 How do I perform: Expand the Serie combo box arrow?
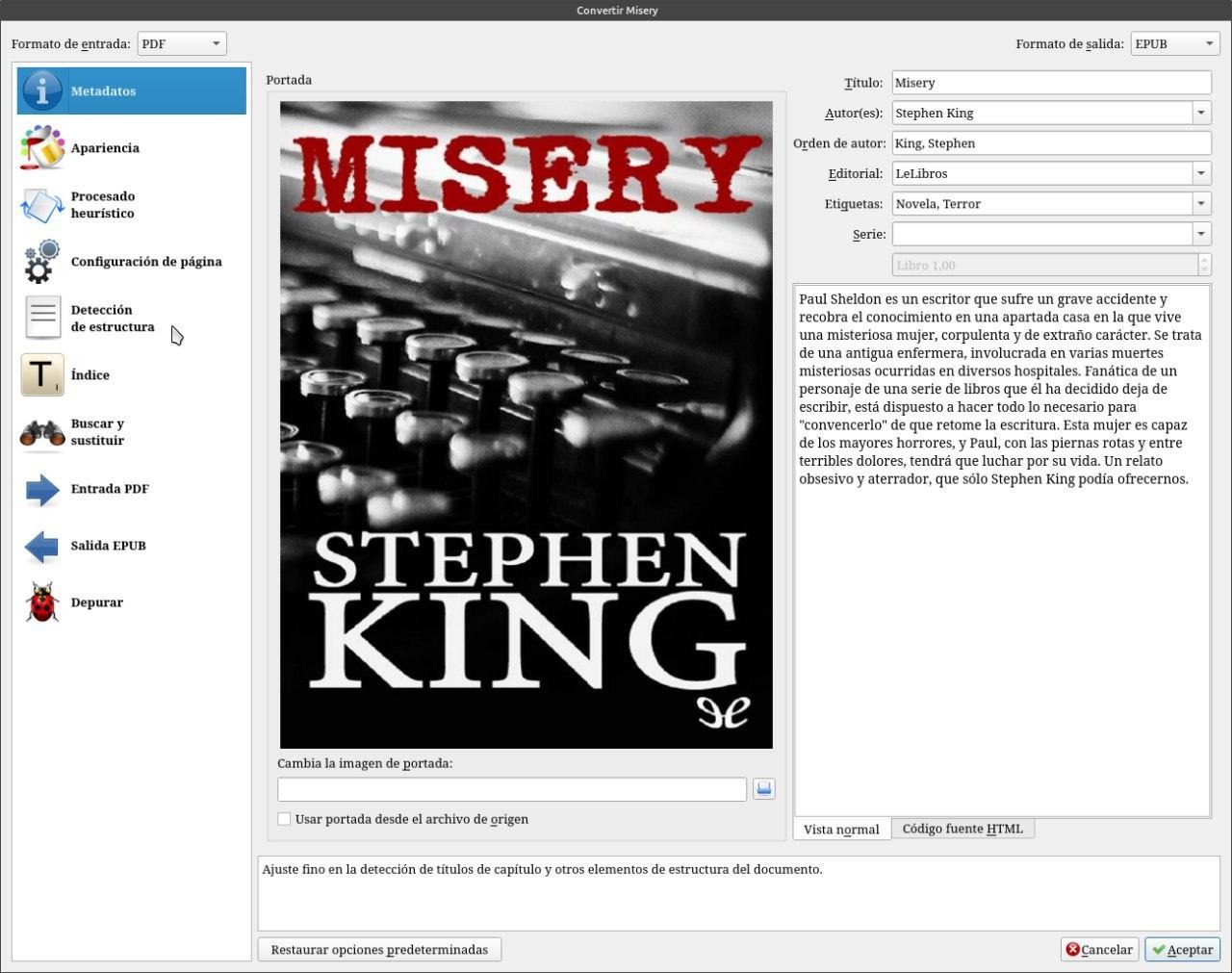[x=1201, y=234]
